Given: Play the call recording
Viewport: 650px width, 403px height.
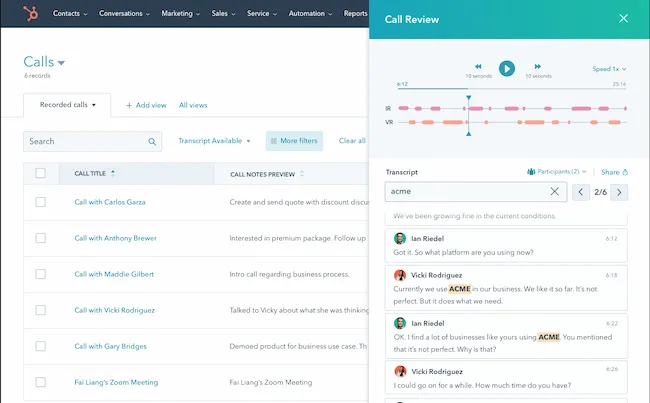Looking at the screenshot, I should click(x=507, y=68).
